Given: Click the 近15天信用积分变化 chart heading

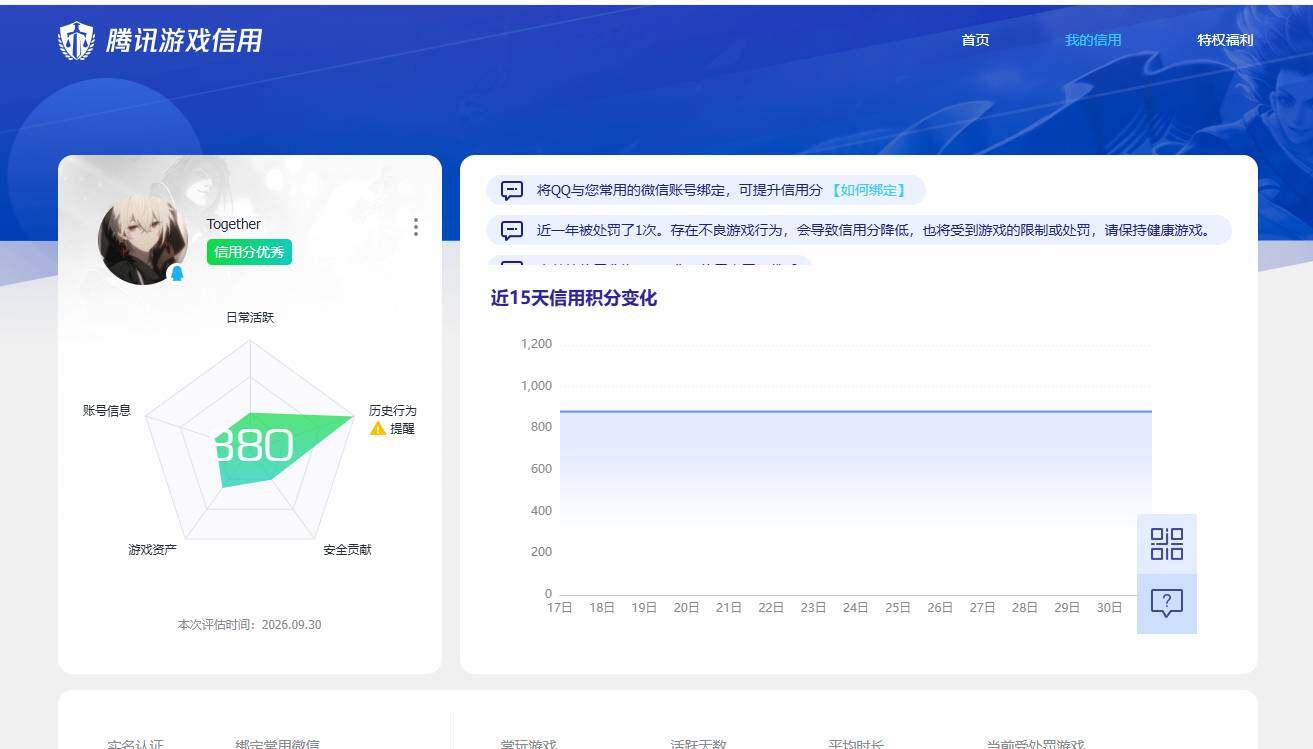Looking at the screenshot, I should (x=574, y=298).
